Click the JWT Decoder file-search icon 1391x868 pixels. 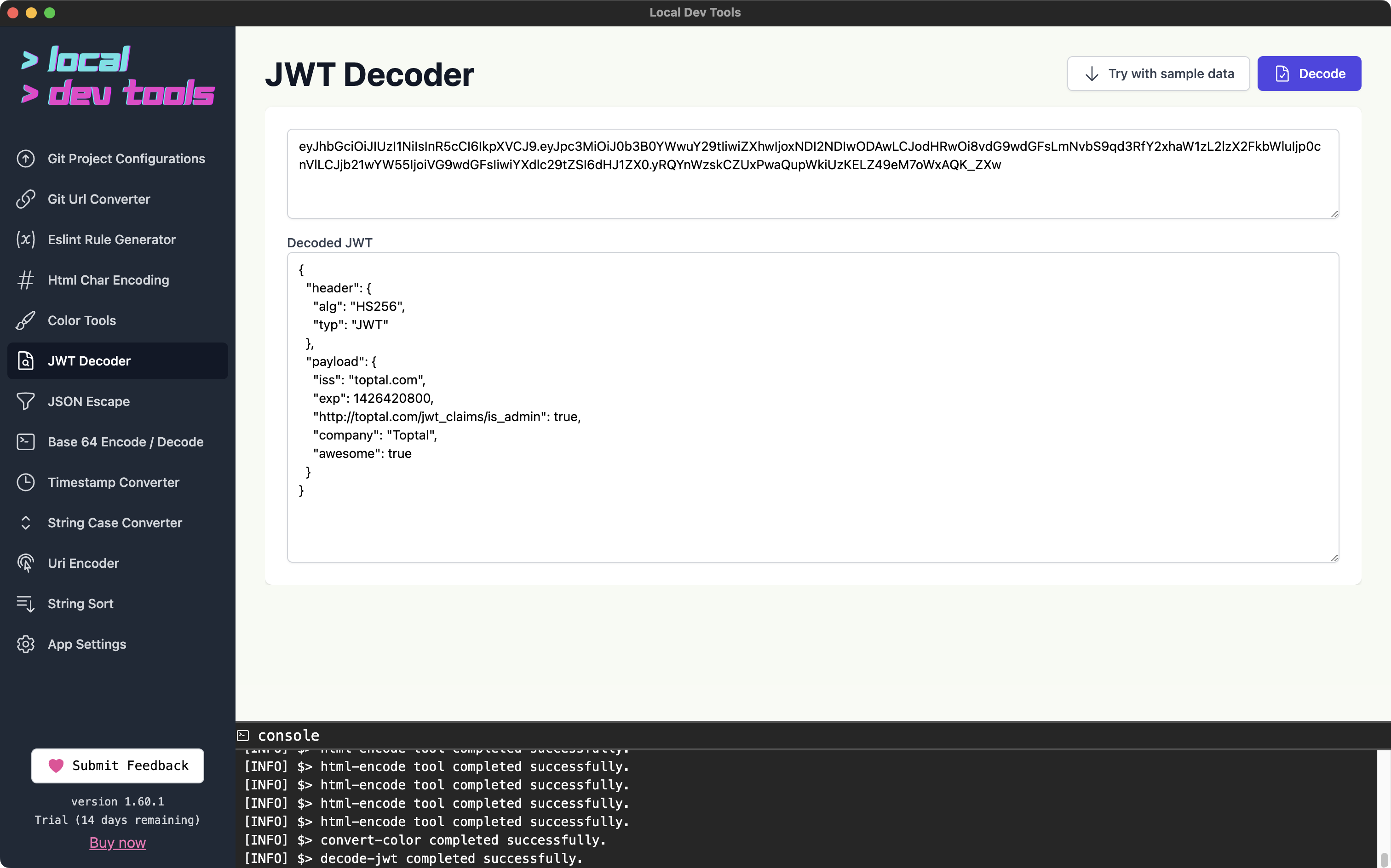pyautogui.click(x=25, y=361)
